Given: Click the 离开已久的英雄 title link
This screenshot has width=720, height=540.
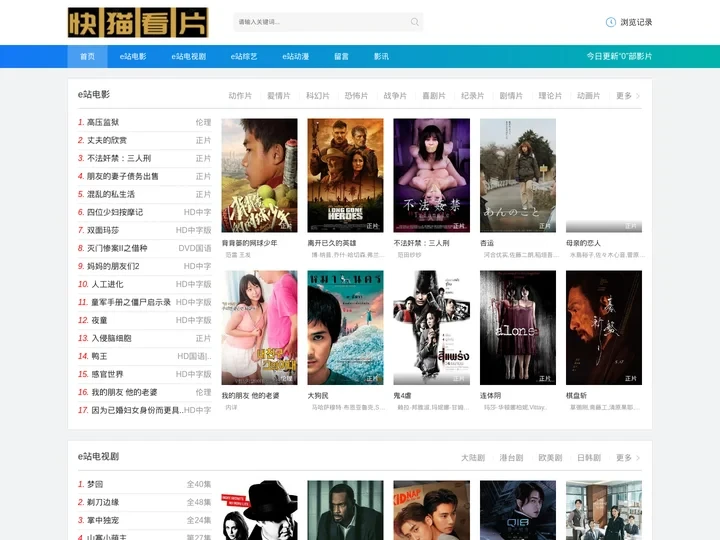Looking at the screenshot, I should (332, 243).
